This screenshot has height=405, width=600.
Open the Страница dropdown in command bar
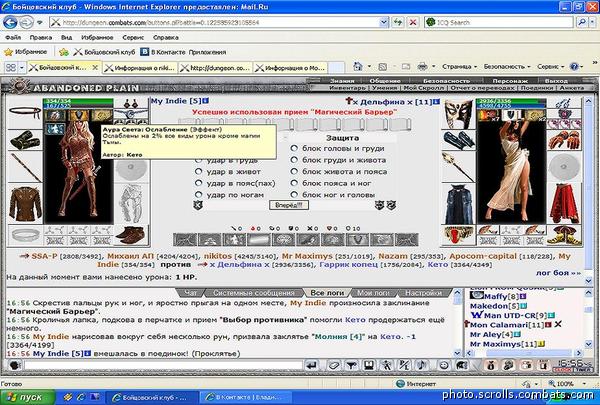[459, 67]
